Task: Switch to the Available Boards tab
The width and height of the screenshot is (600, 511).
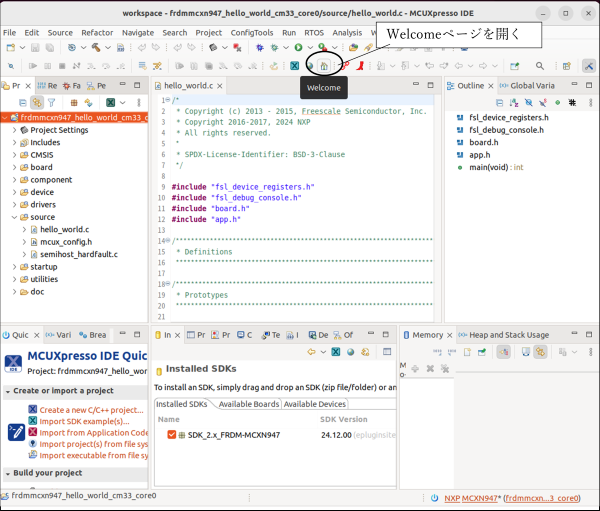Action: pyautogui.click(x=248, y=404)
